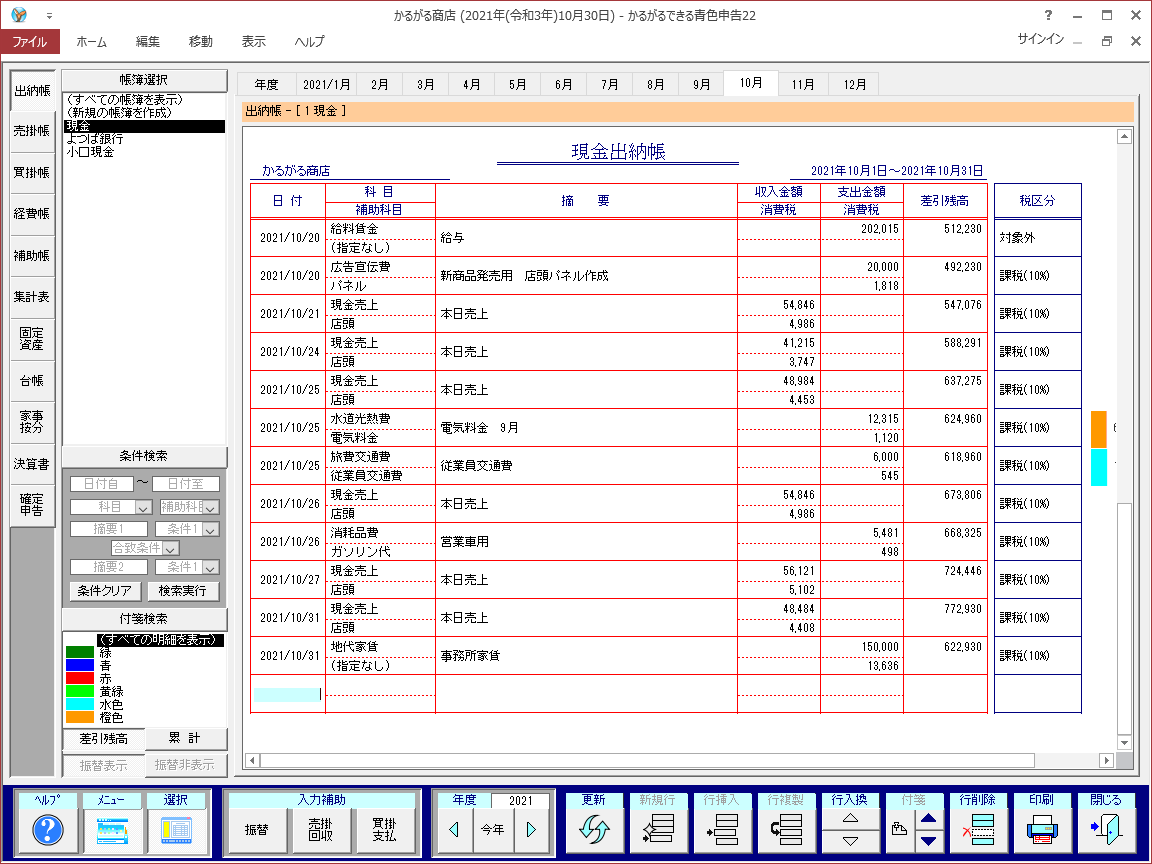Switch to the 11月 month tab
This screenshot has height=864, width=1152.
803,84
